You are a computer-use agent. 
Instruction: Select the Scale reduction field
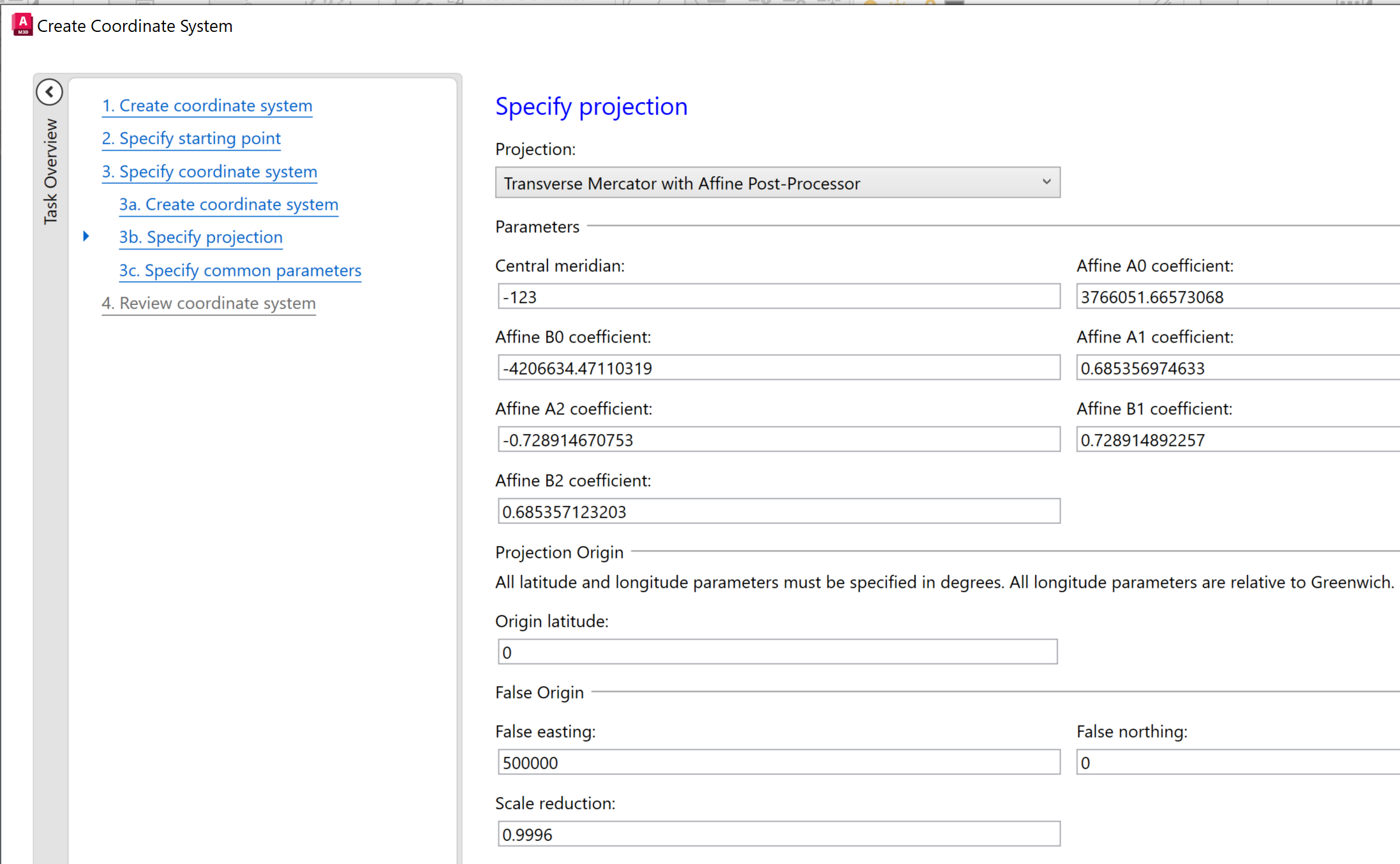tap(777, 833)
